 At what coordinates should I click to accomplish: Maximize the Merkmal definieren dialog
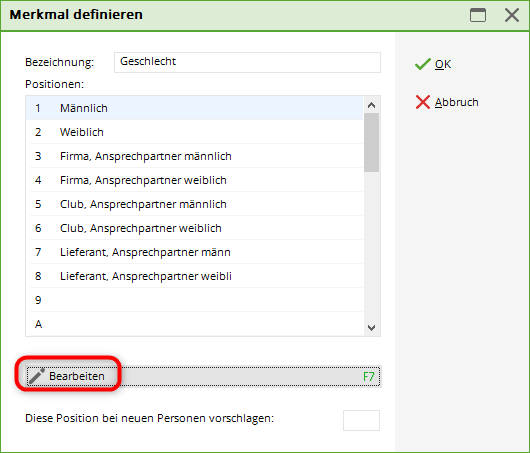click(478, 15)
